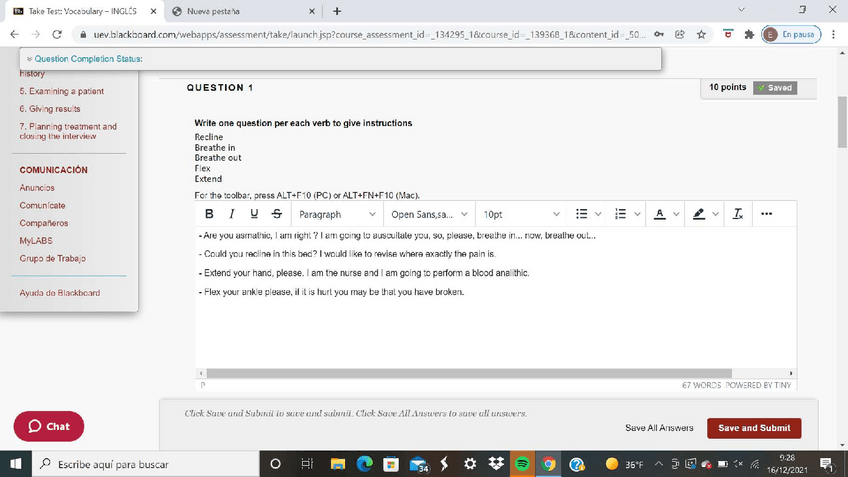This screenshot has width=848, height=477.
Task: Open the Paragraph format dropdown
Action: 337,215
